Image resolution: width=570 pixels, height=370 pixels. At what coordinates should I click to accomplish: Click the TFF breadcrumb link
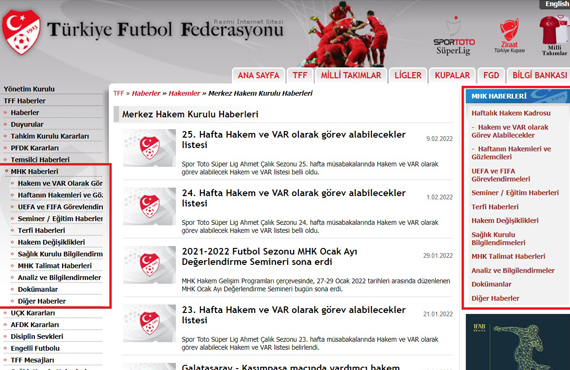(x=119, y=93)
